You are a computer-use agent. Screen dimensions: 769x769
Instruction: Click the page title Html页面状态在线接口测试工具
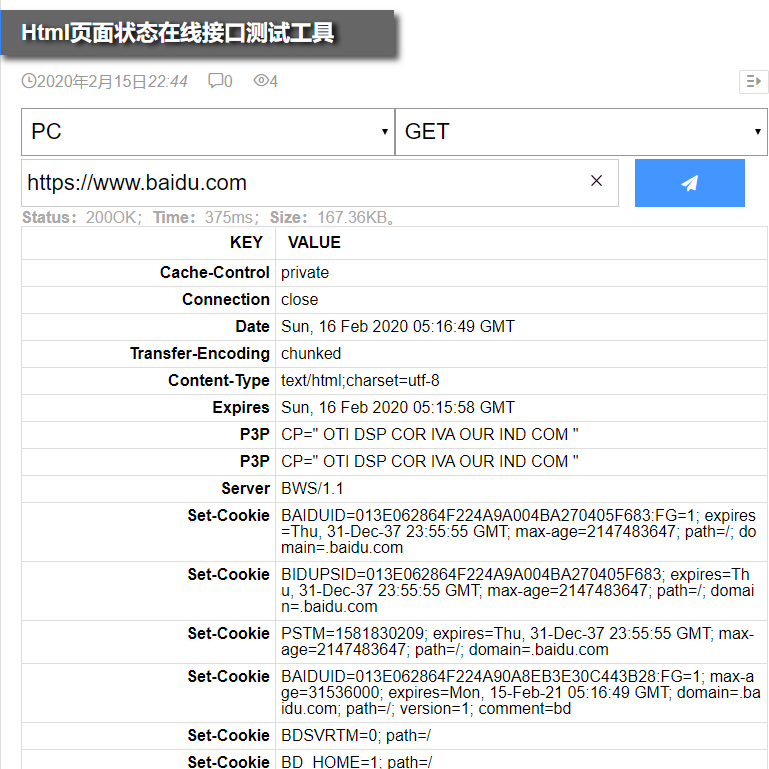coord(178,33)
